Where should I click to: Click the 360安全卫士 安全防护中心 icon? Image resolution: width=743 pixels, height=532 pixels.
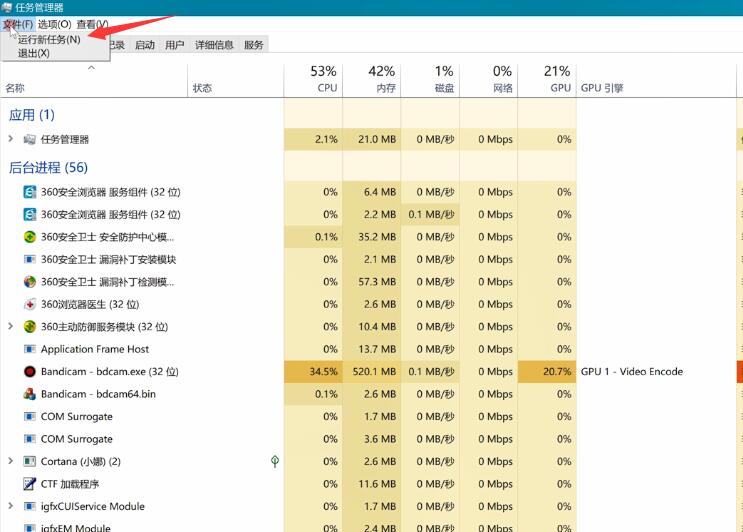29,236
